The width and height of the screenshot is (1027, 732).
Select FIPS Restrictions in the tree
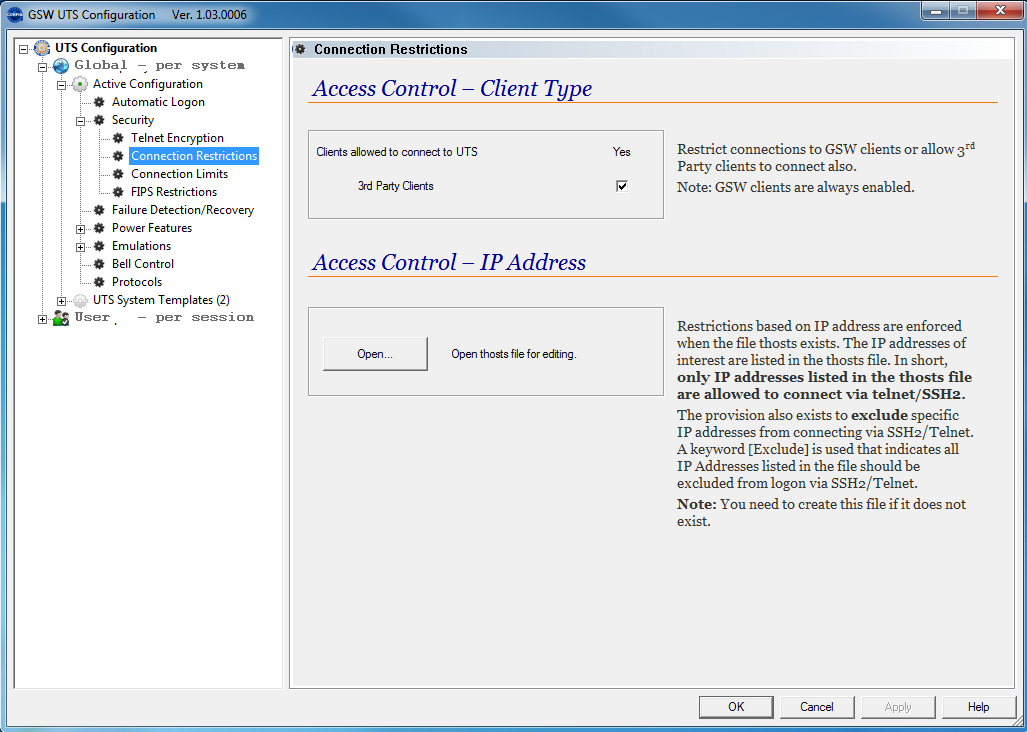pyautogui.click(x=174, y=192)
